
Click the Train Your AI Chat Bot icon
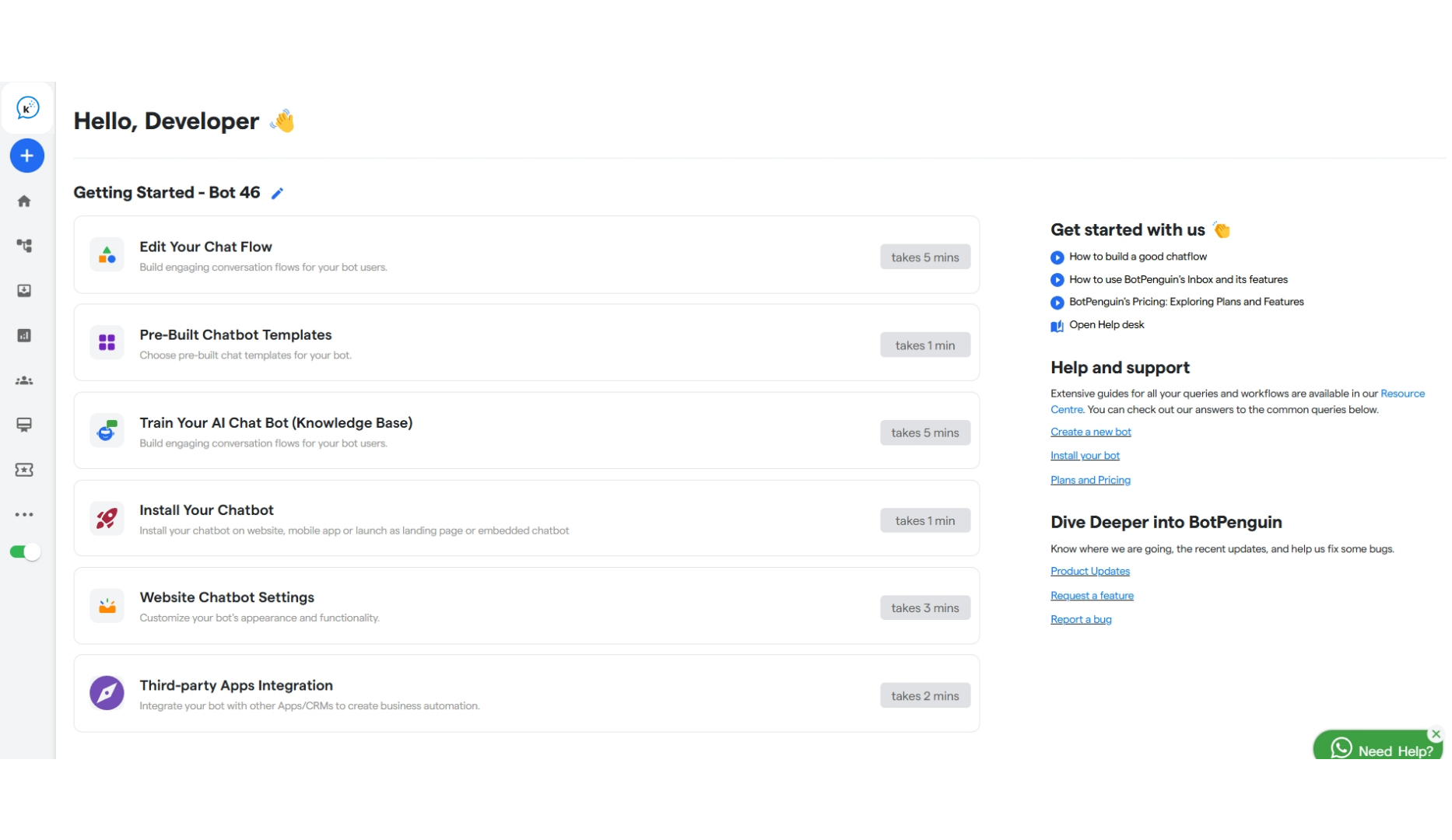pos(107,430)
